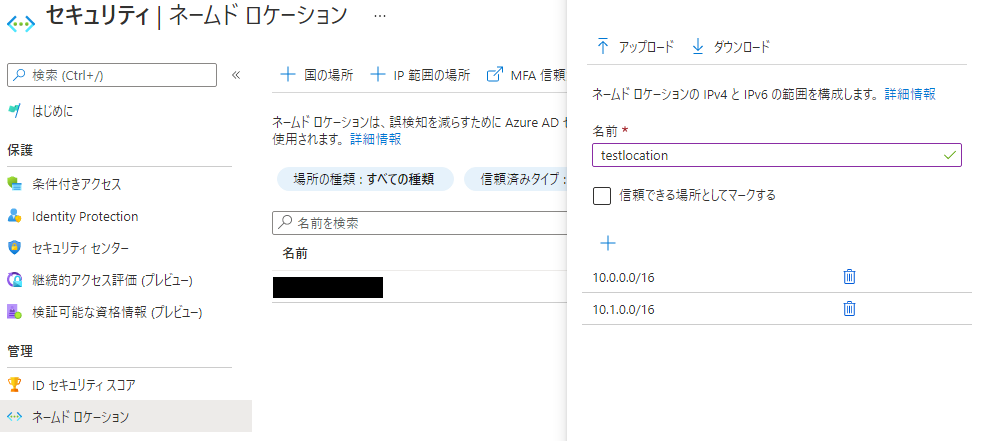Click the 名前を検索 search field
The width and height of the screenshot is (983, 441).
419,223
